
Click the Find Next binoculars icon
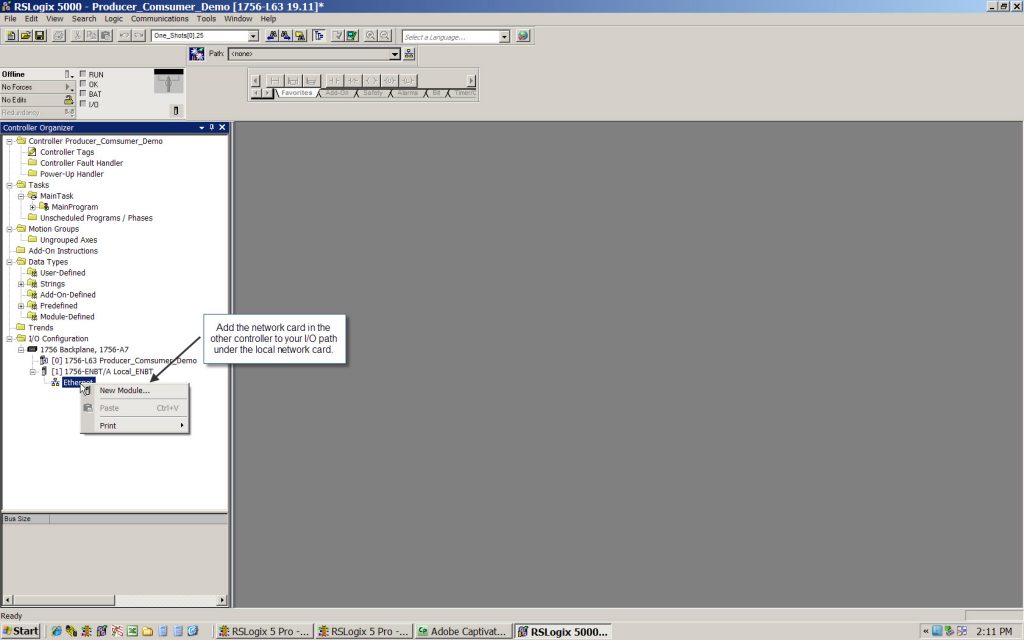(285, 36)
